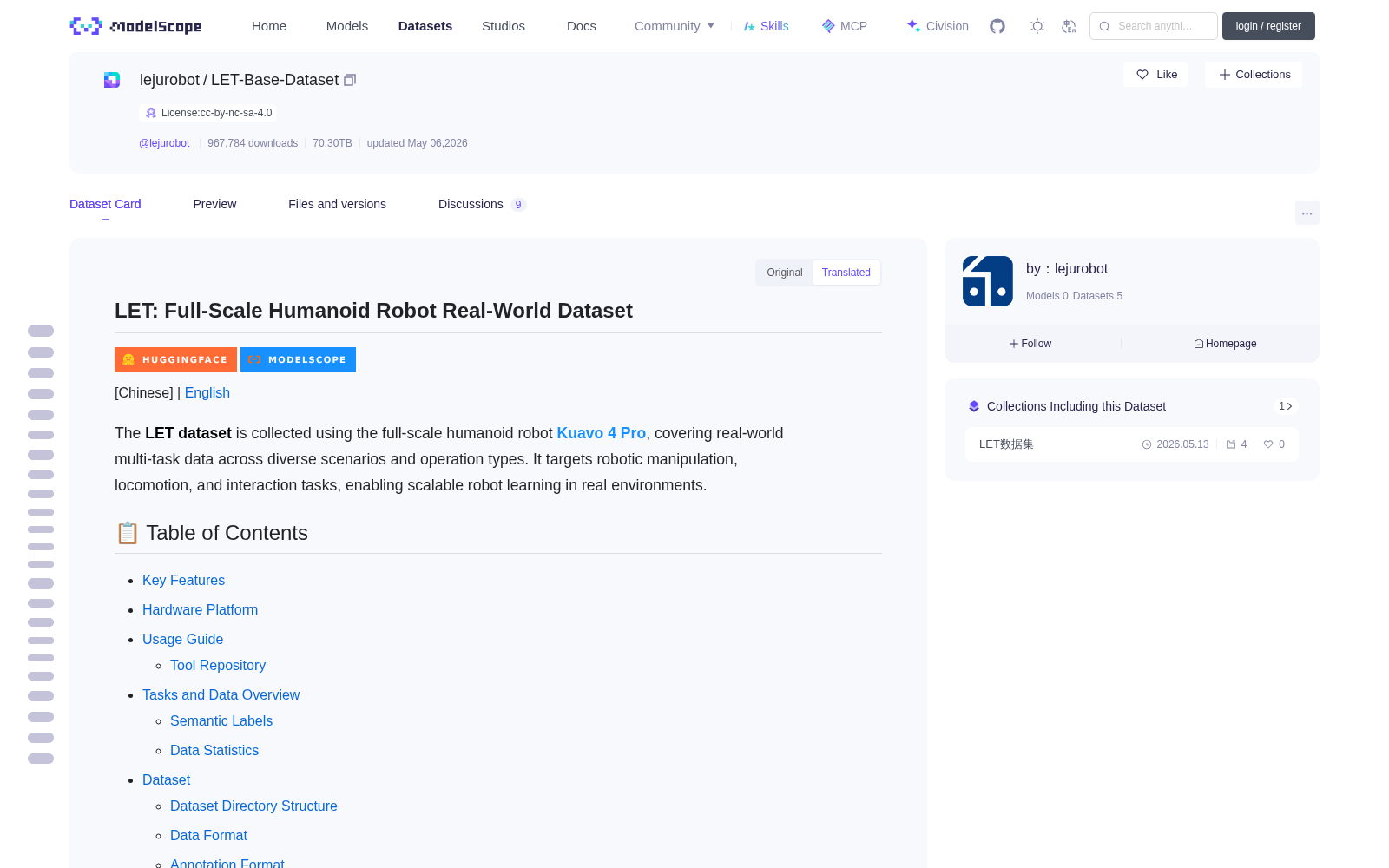Jump to Dataset section link

click(x=166, y=779)
